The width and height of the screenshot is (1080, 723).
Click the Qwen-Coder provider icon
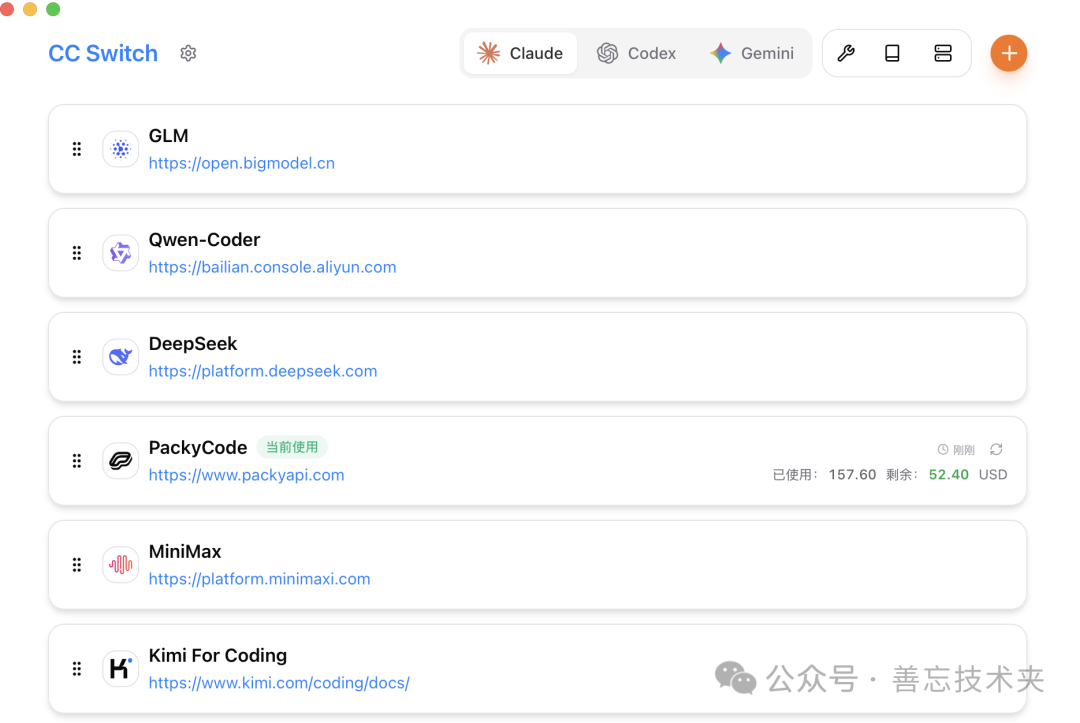pos(120,252)
